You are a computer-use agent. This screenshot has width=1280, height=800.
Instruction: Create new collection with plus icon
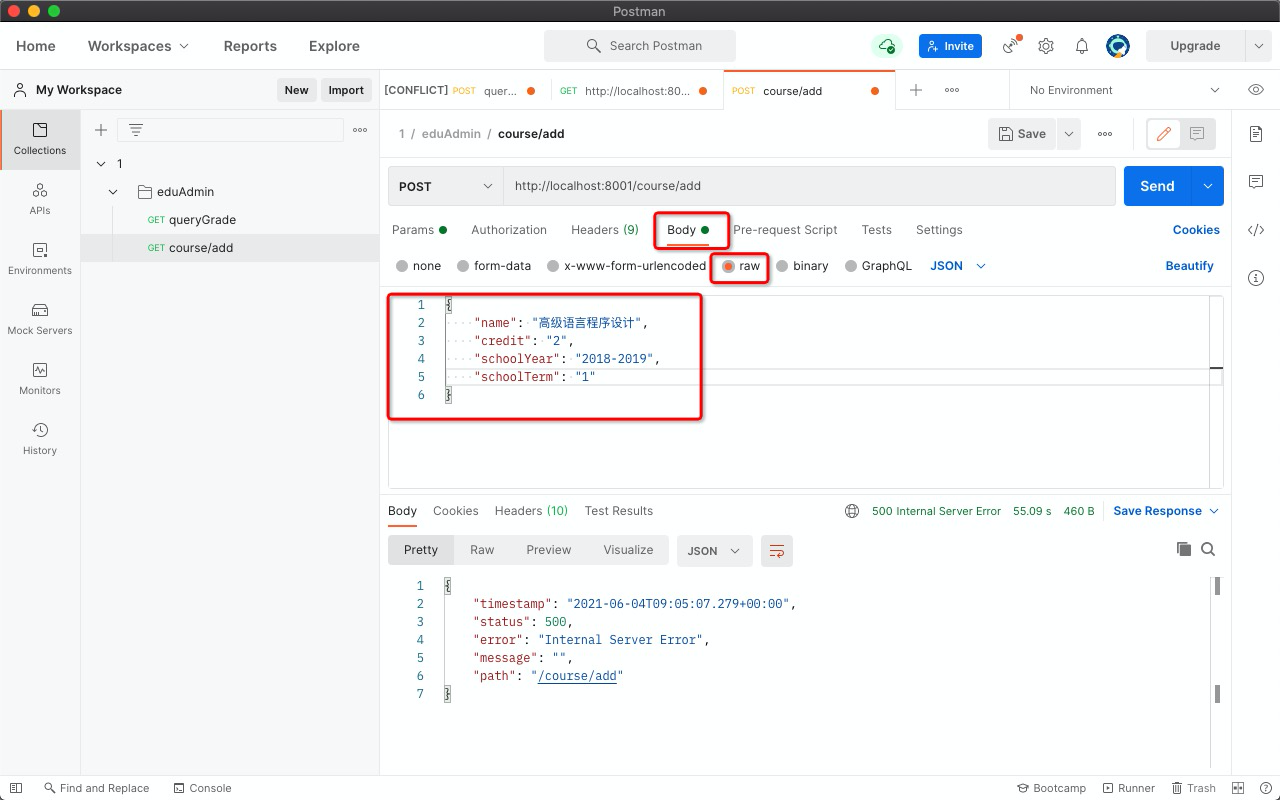pyautogui.click(x=101, y=130)
